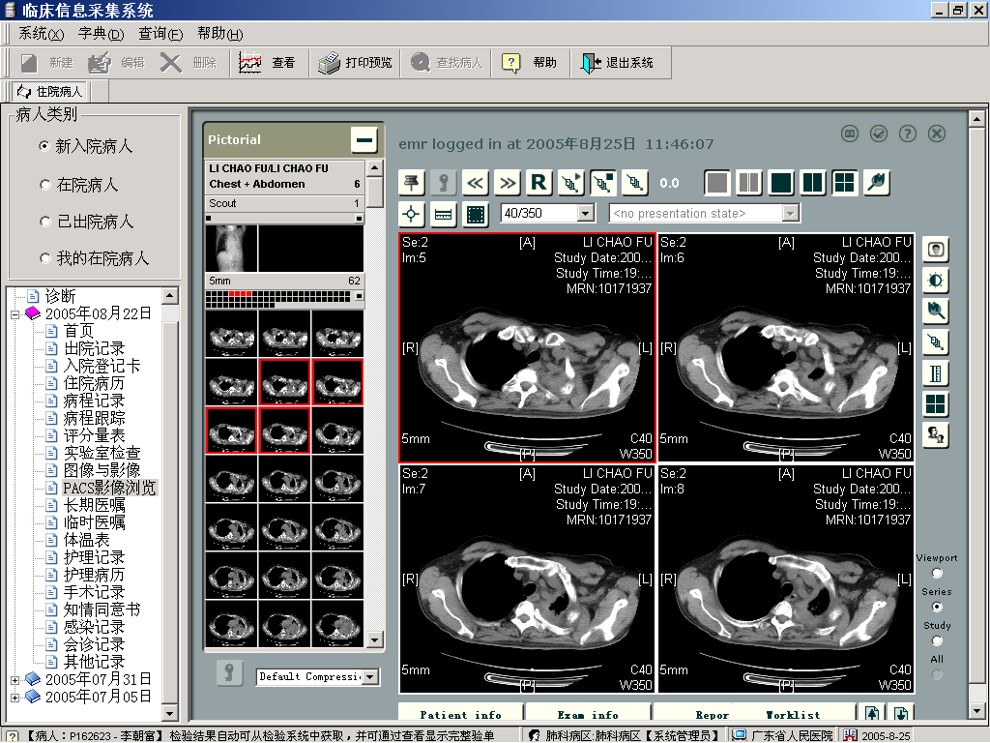This screenshot has height=743, width=990.
Task: Advance to next images with the double-right arrow
Action: pos(507,183)
